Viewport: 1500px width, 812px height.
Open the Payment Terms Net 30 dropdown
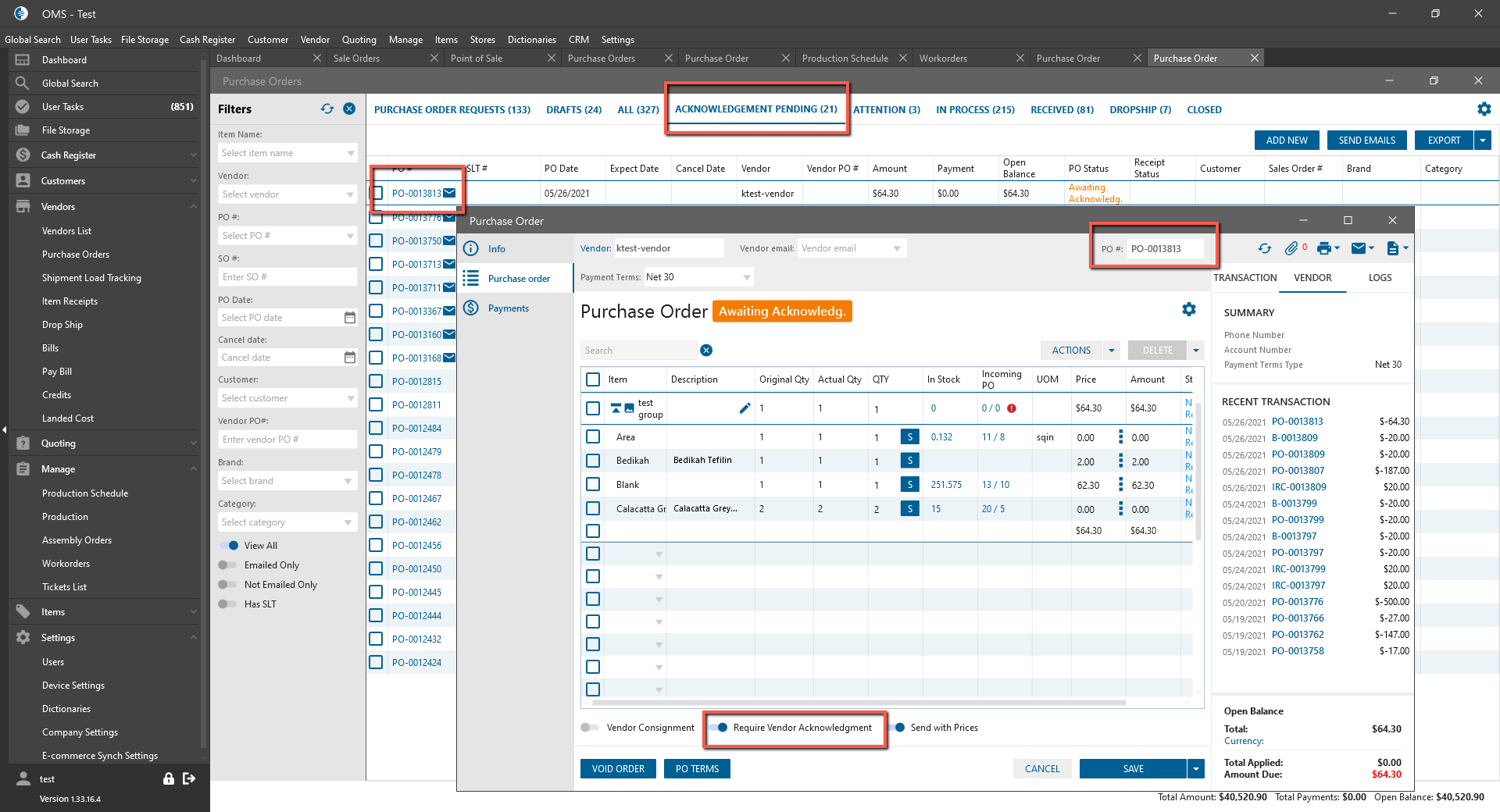(747, 277)
